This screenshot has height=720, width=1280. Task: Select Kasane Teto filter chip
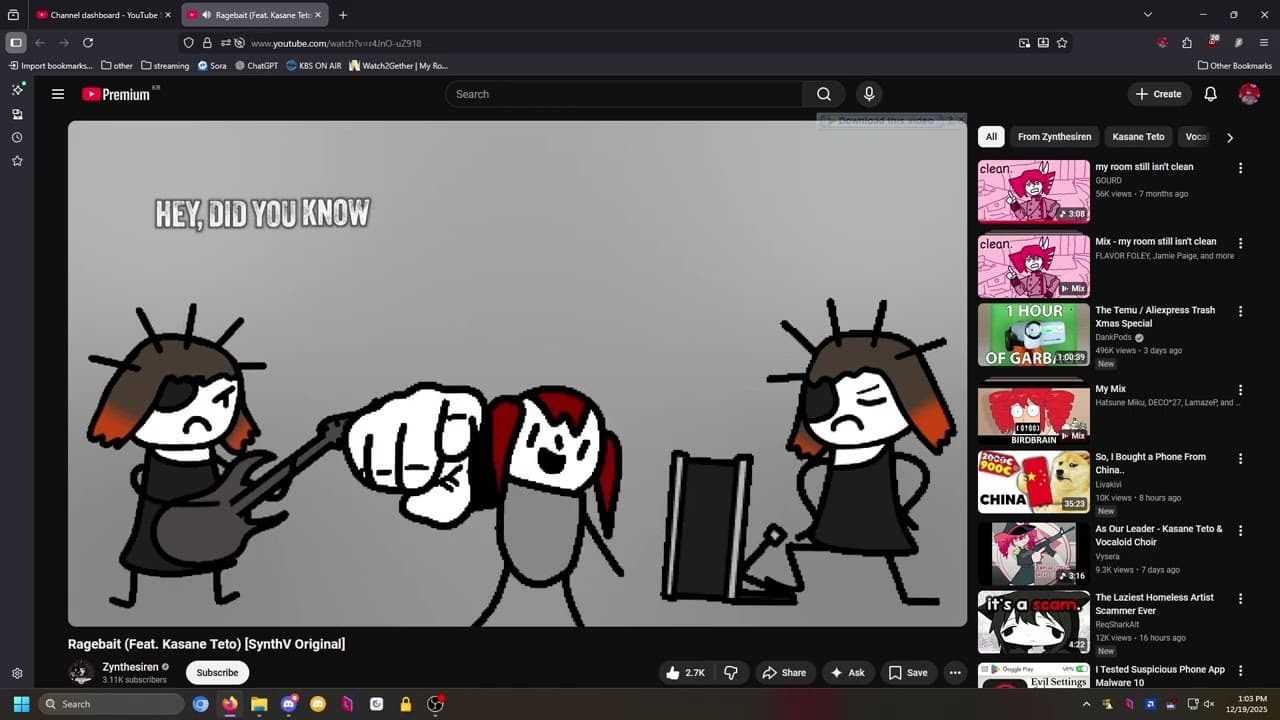coord(1139,137)
